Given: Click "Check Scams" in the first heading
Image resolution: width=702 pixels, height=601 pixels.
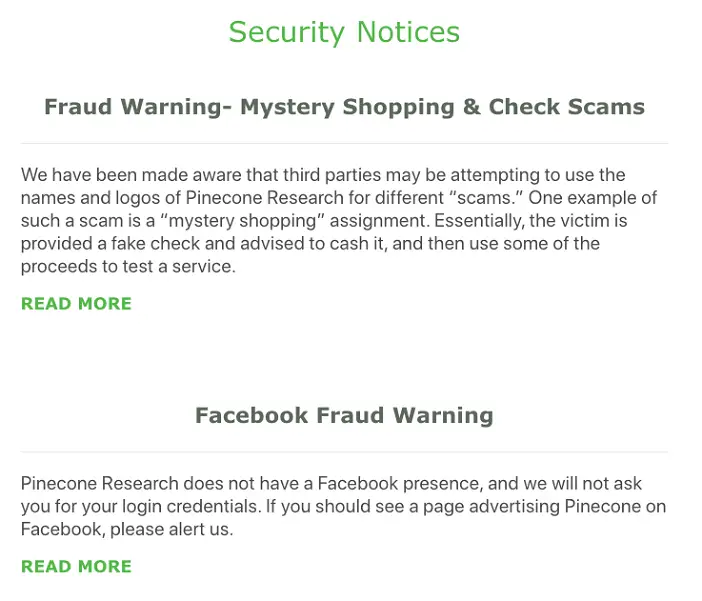Looking at the screenshot, I should pos(566,107).
